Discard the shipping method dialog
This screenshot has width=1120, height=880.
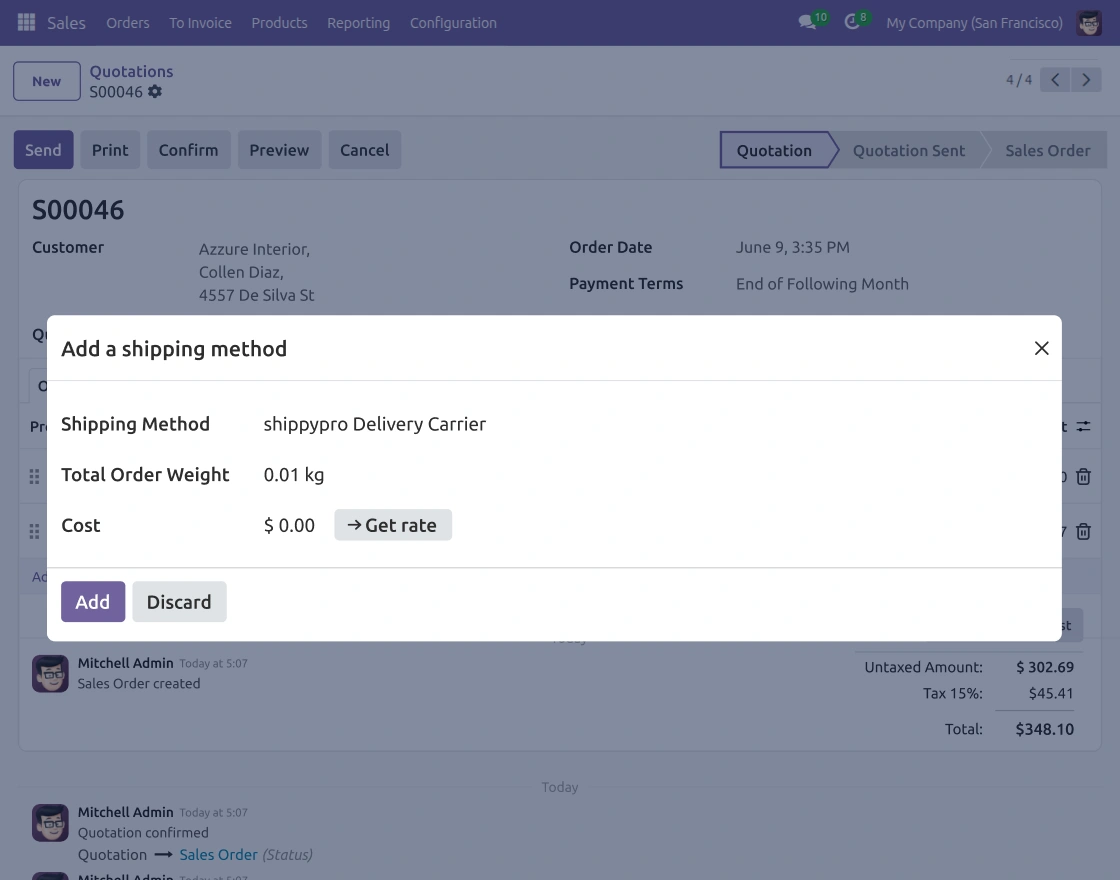[179, 601]
